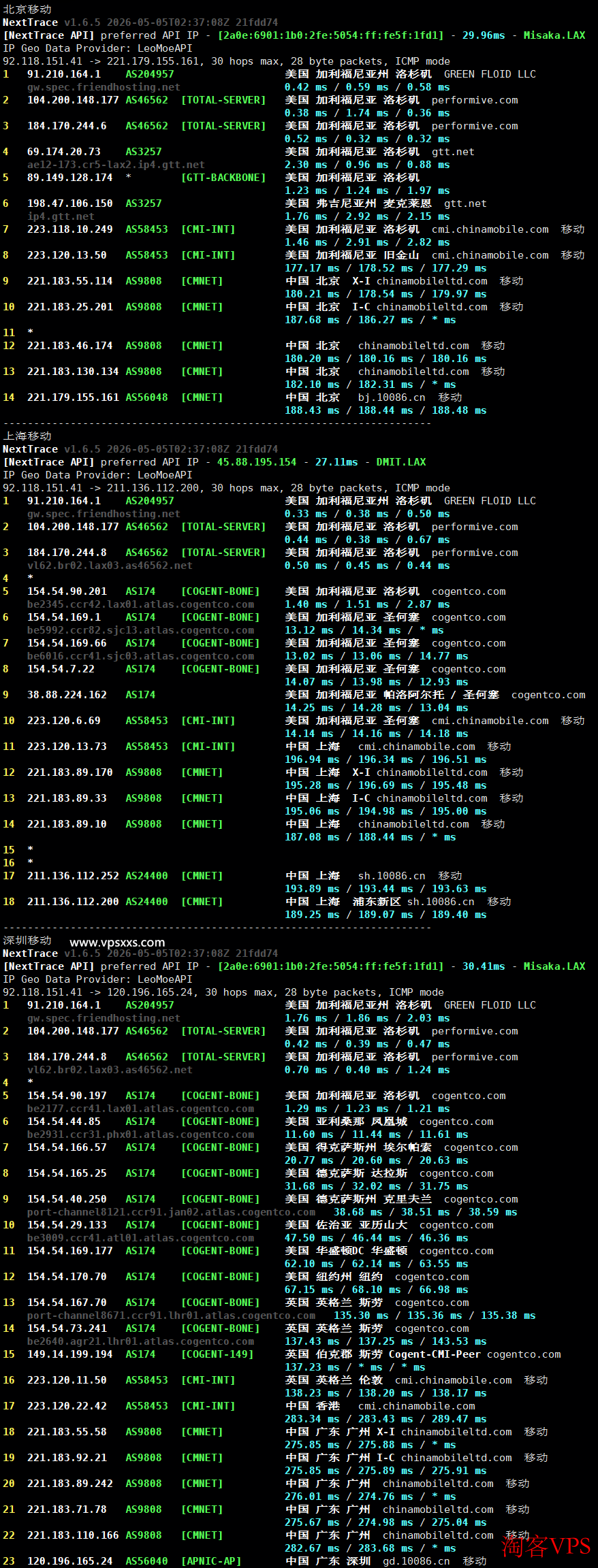Click IP 154.54.165.25
This screenshot has width=598, height=1568.
coord(67,1173)
